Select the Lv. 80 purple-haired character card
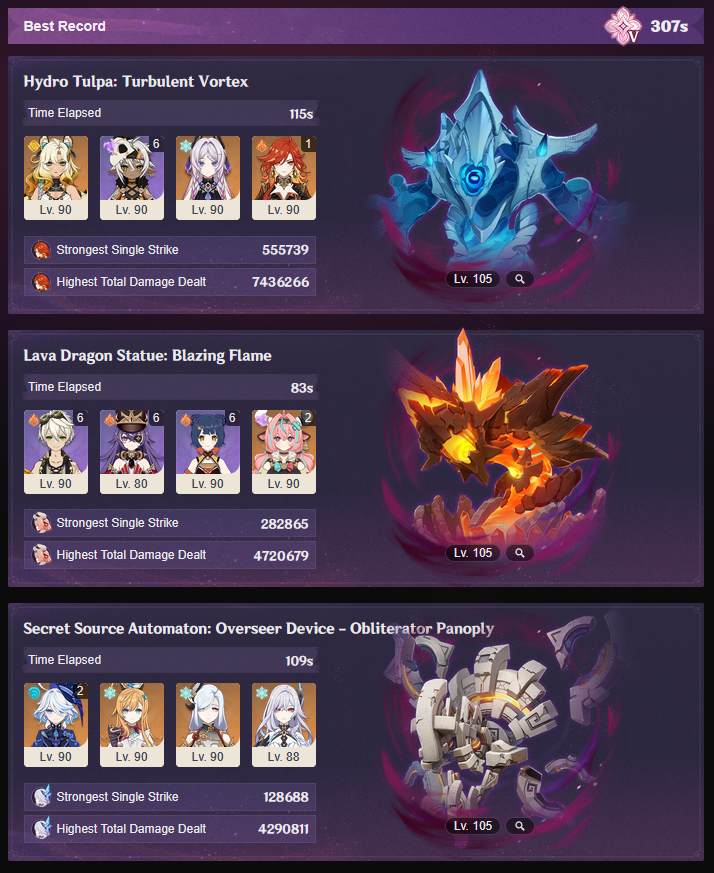Image resolution: width=714 pixels, height=873 pixels. pos(131,452)
